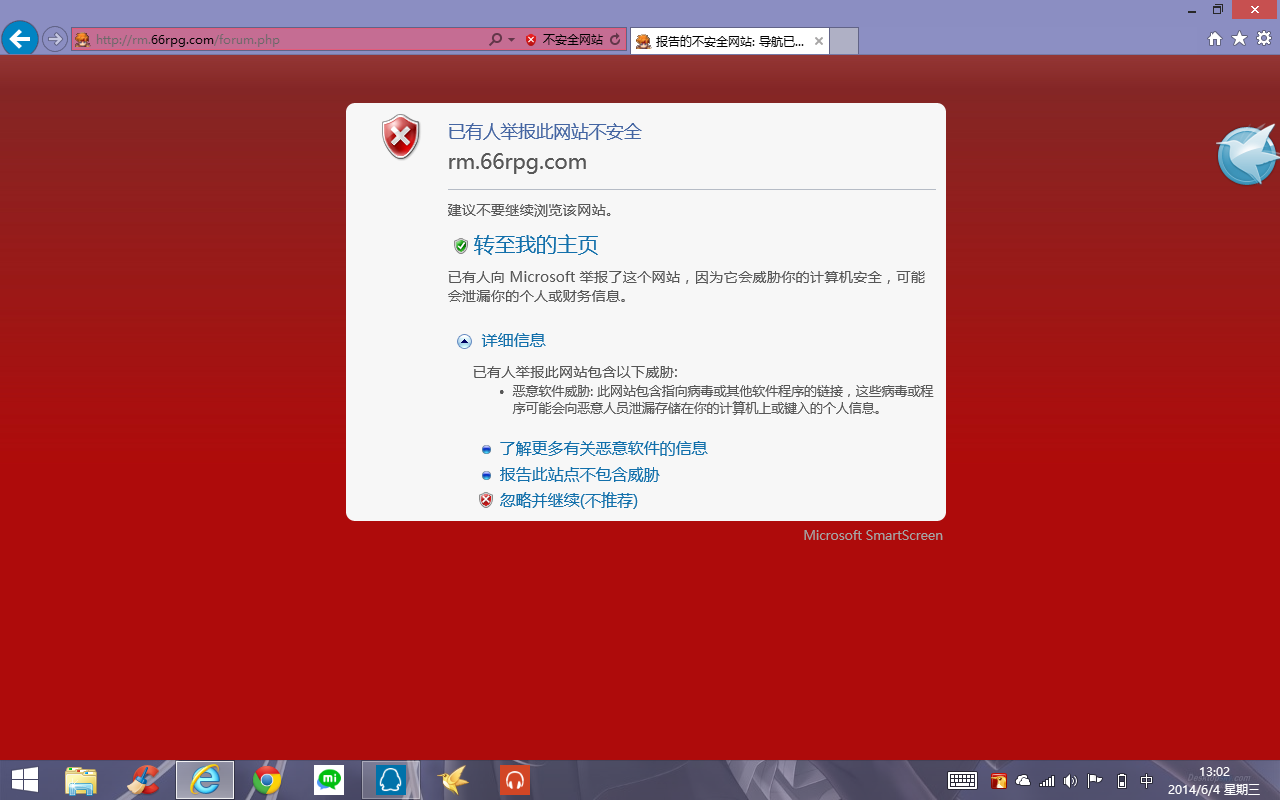Image resolution: width=1280 pixels, height=800 pixels.
Task: Open the touch keyboard tray icon
Action: [x=962, y=781]
